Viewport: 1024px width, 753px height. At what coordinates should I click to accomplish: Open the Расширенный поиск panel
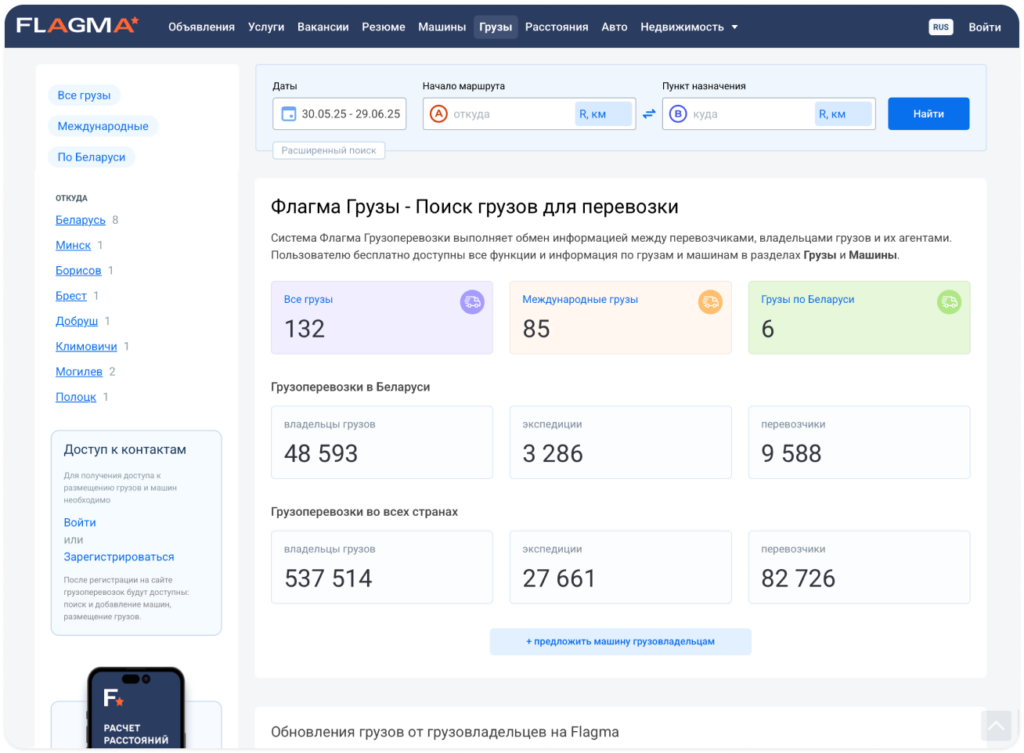coord(330,150)
